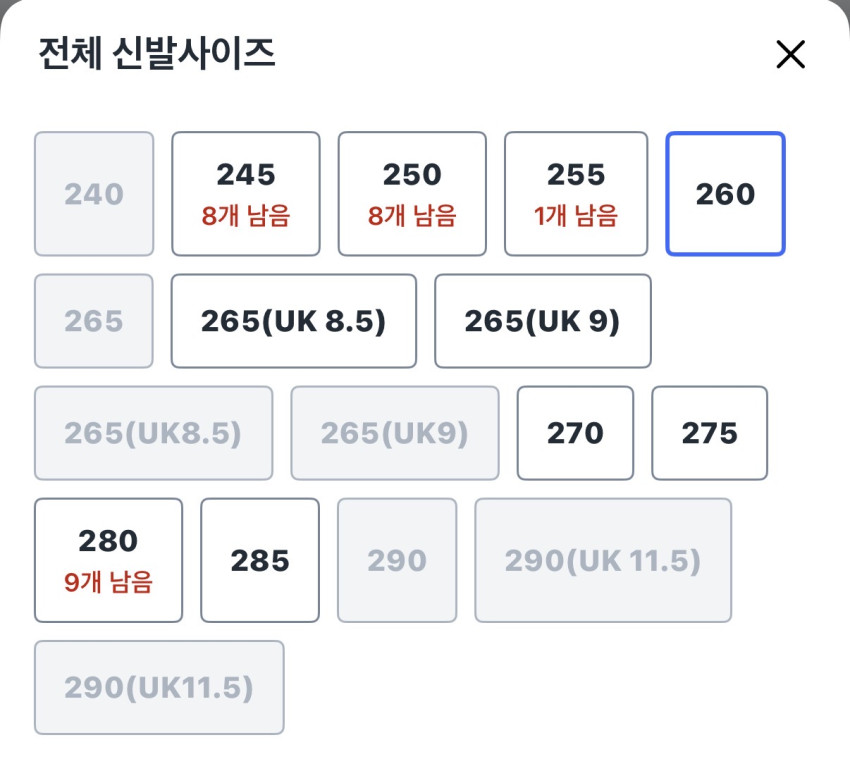The width and height of the screenshot is (850, 771).
Task: Tap greyed-out 265(UK8.5) without space
Action: [x=153, y=433]
